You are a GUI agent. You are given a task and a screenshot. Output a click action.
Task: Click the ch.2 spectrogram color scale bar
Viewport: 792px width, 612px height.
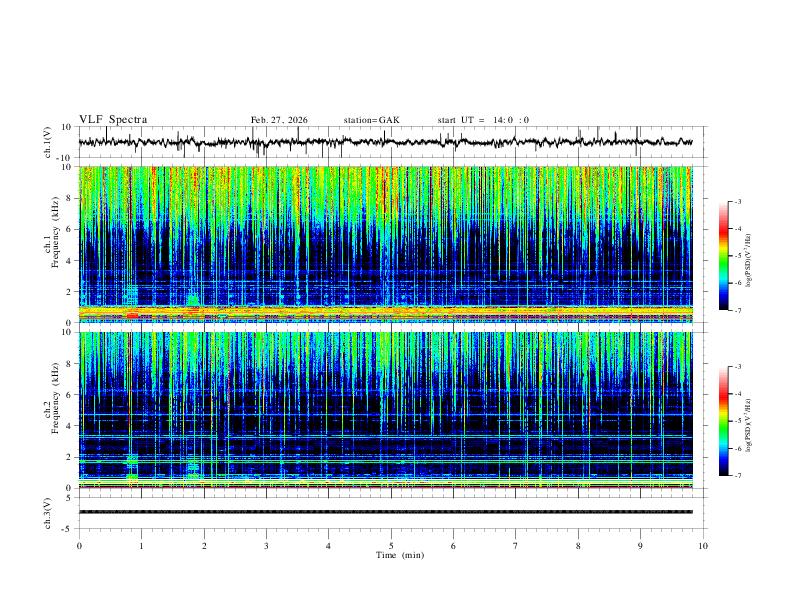tap(724, 421)
